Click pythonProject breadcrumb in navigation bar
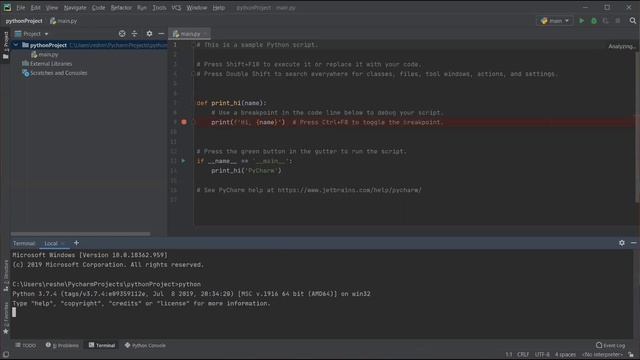Image resolution: width=640 pixels, height=360 pixels. [x=24, y=21]
